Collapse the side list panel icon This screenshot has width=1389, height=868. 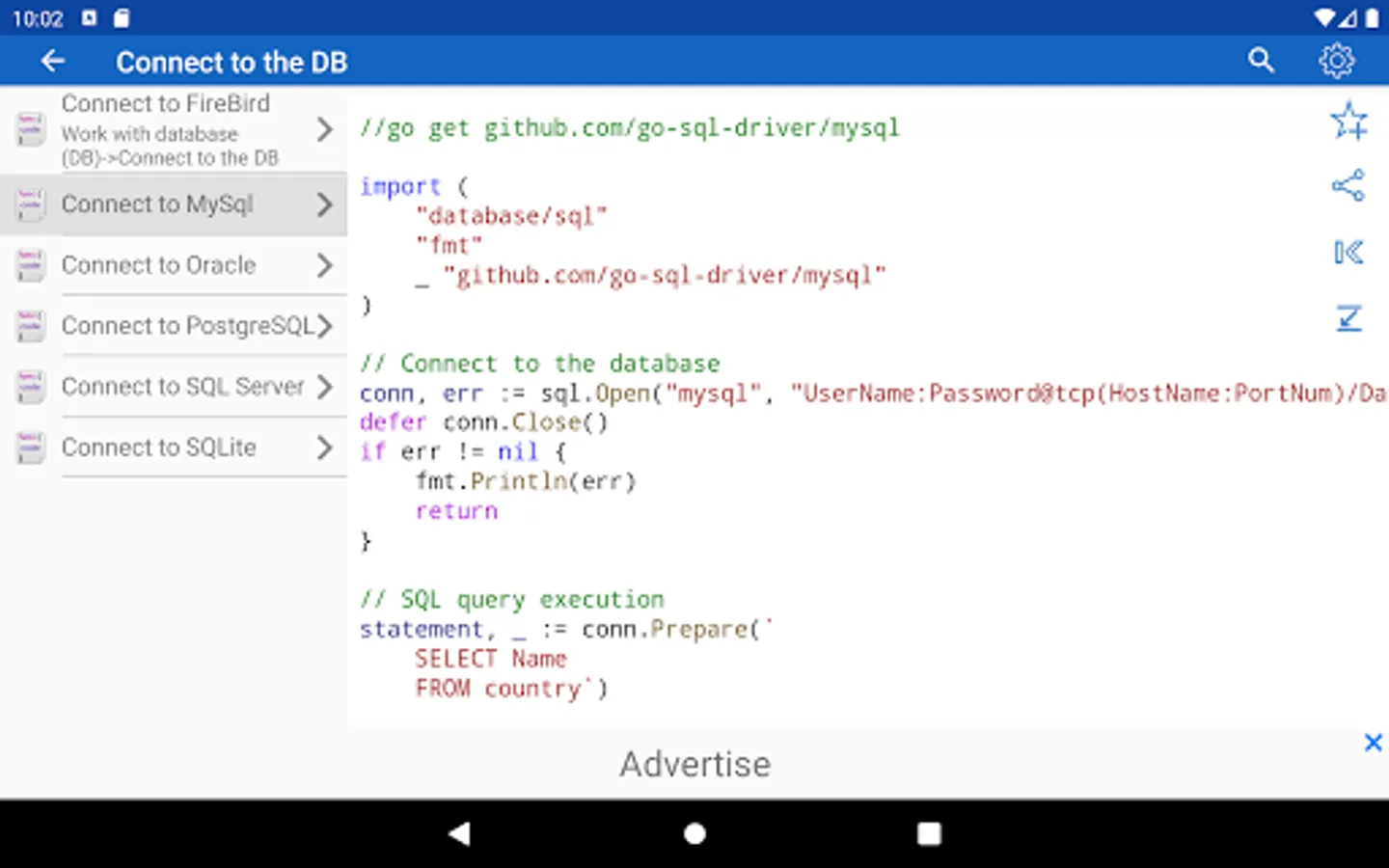pos(1348,252)
